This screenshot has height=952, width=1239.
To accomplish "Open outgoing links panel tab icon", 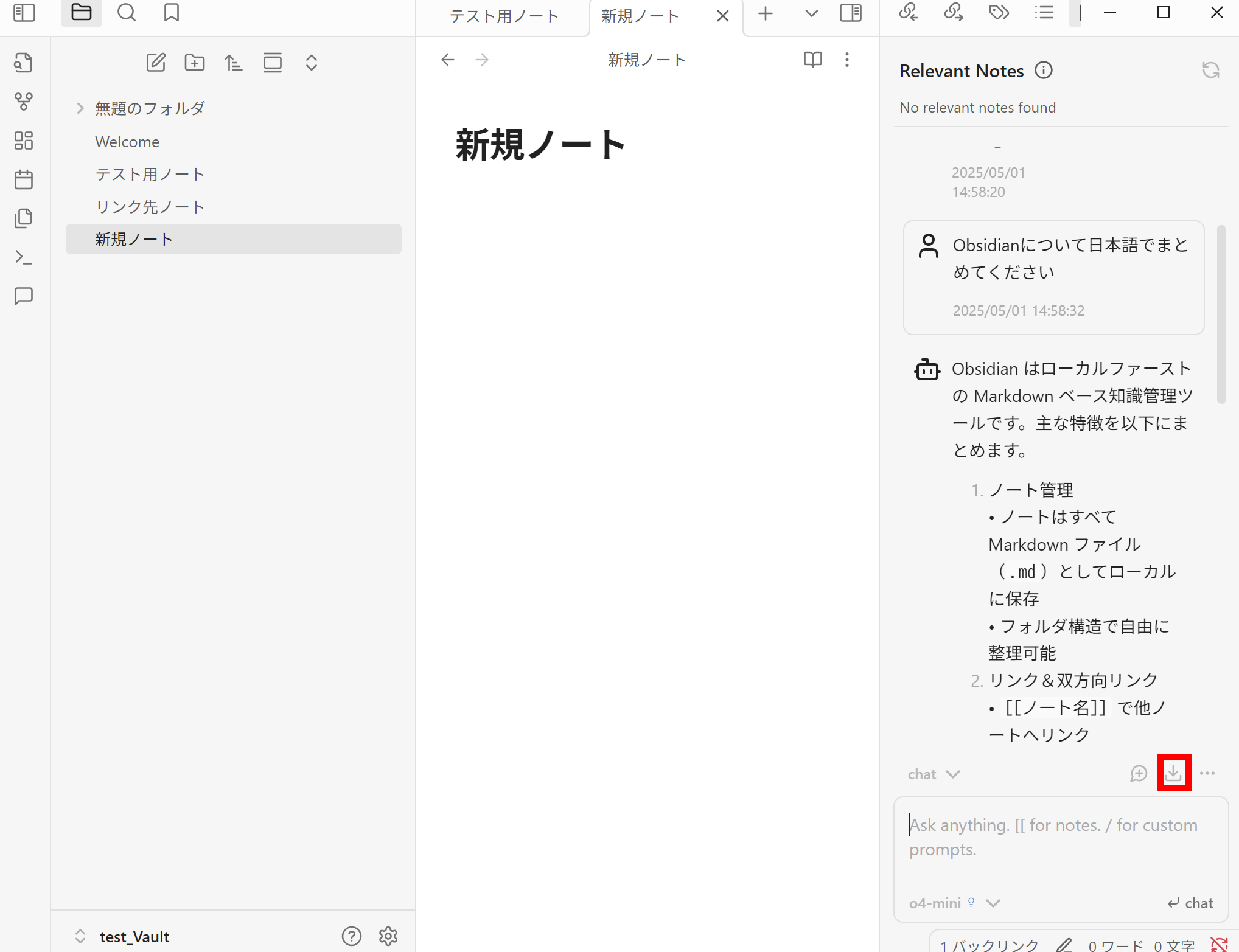I will (954, 12).
